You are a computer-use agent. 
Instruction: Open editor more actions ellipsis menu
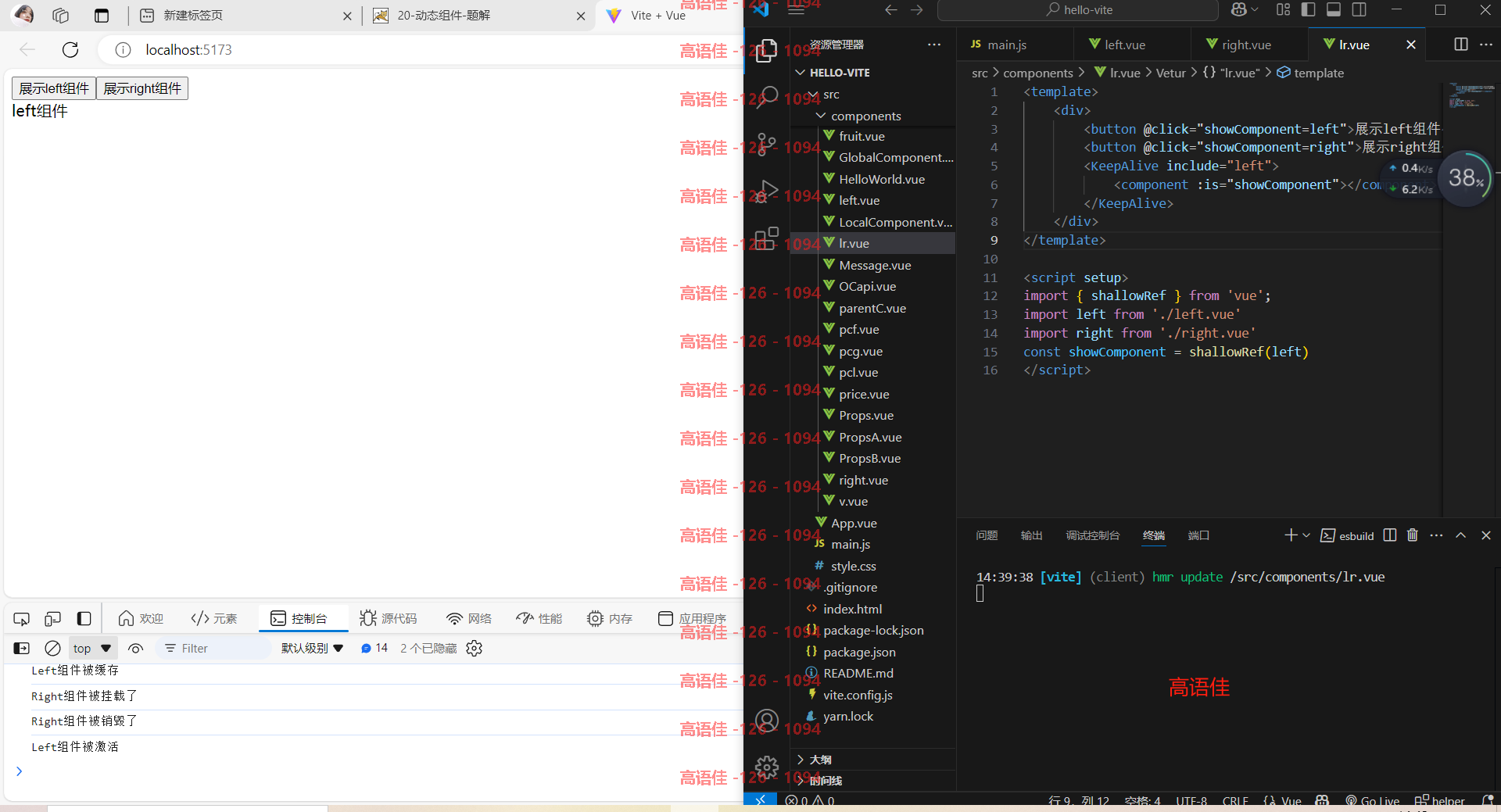(1486, 45)
